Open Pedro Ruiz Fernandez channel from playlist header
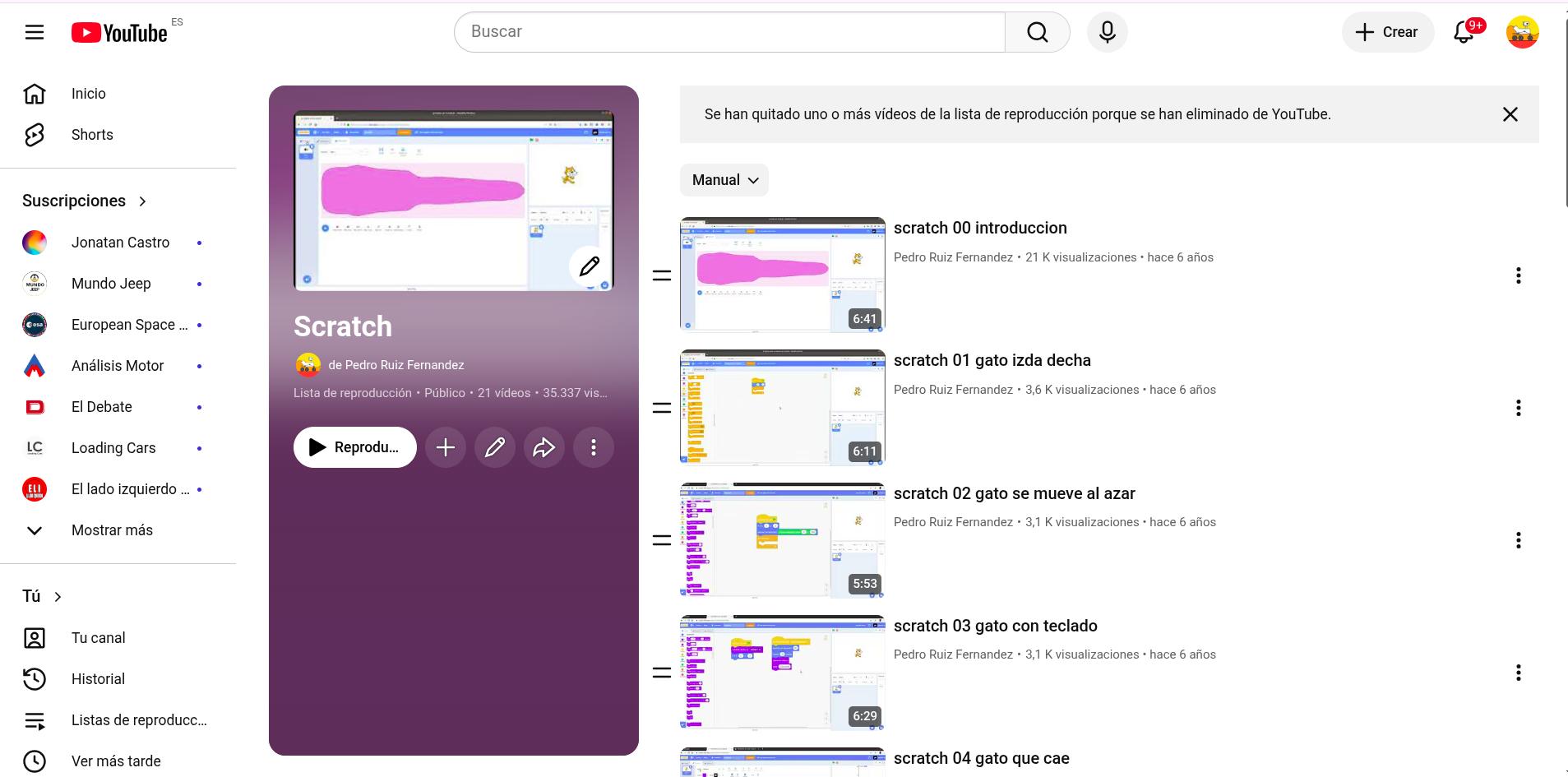The image size is (1568, 777). point(396,365)
